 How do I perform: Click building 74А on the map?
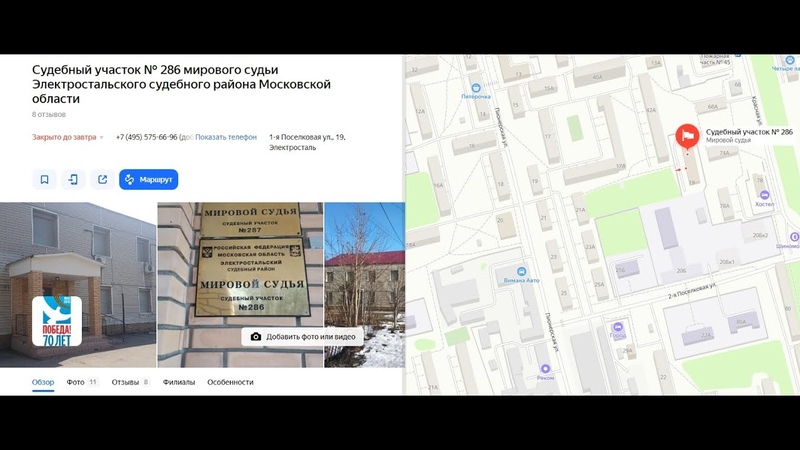[724, 153]
